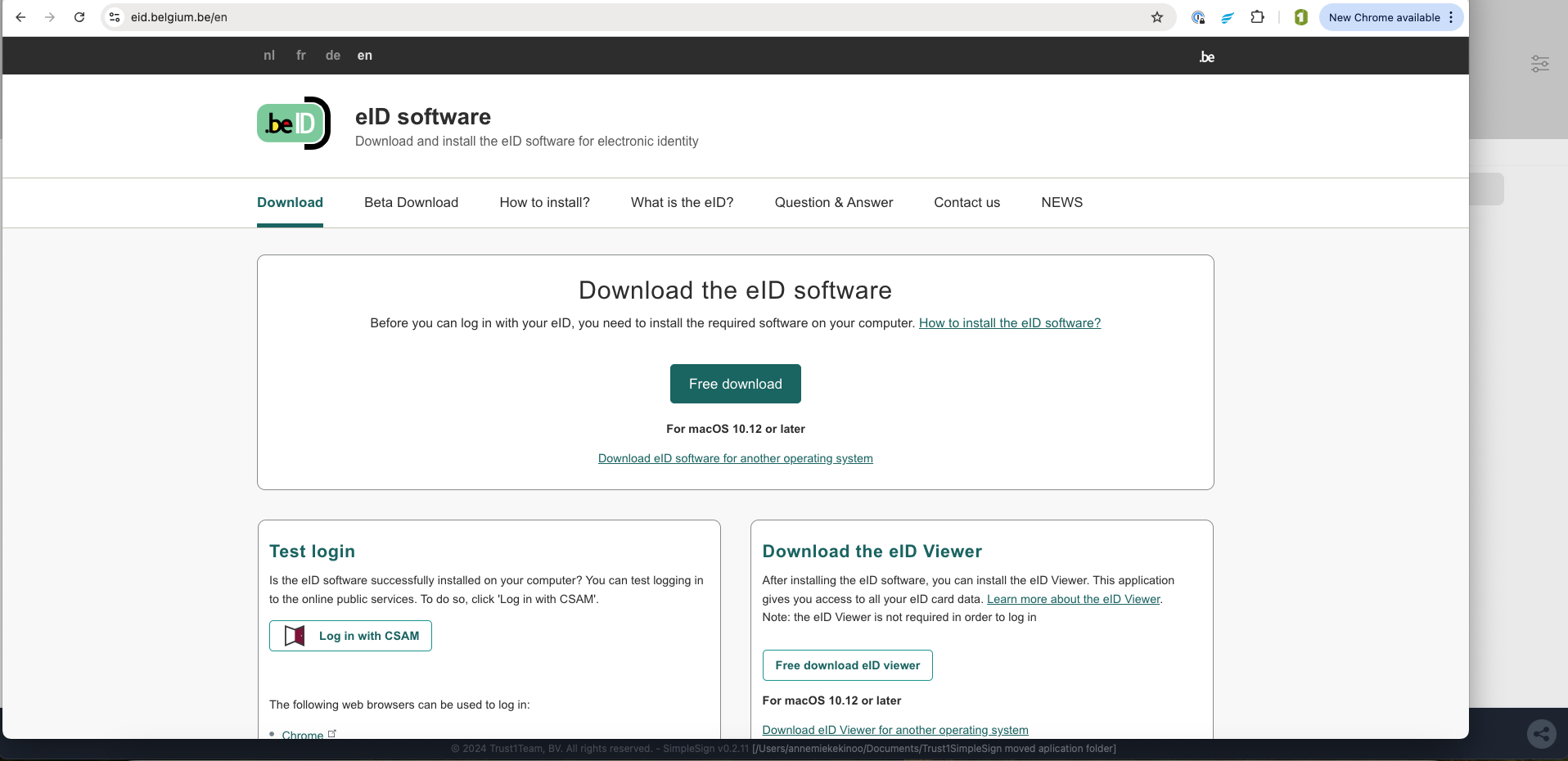Reload the page with the refresh icon

pyautogui.click(x=79, y=17)
